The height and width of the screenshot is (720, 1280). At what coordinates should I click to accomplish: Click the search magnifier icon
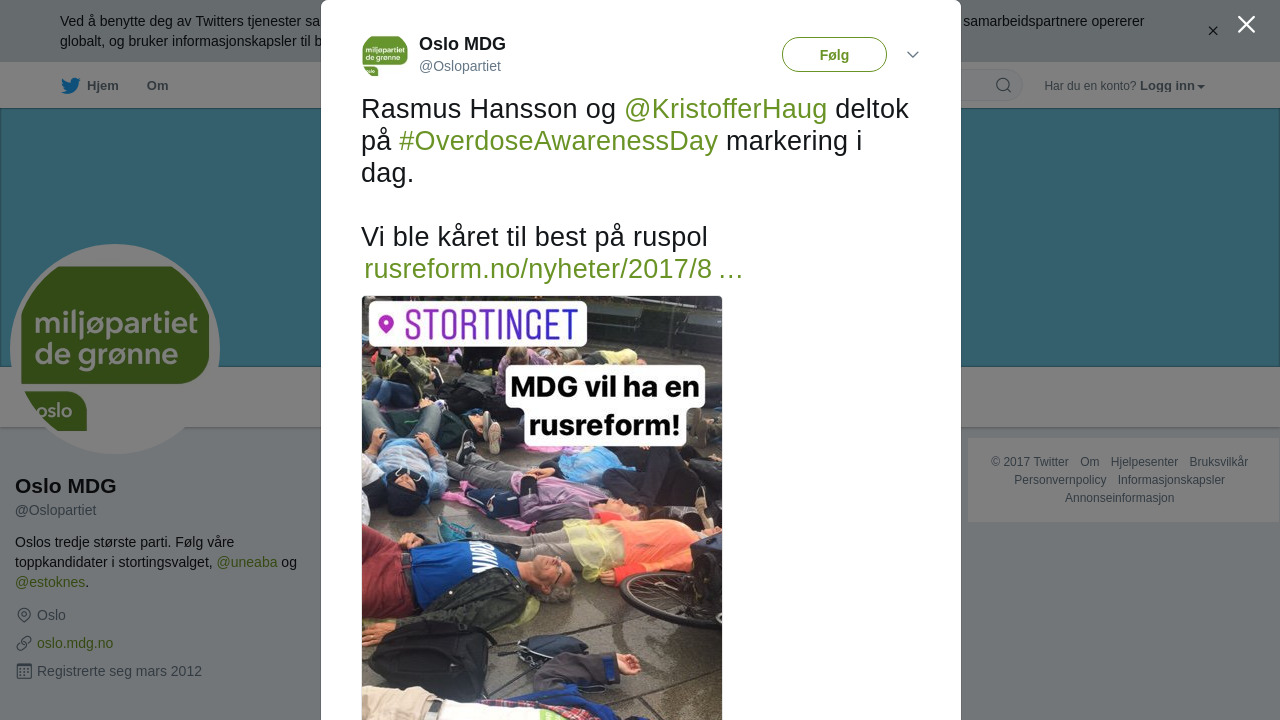pyautogui.click(x=1003, y=85)
